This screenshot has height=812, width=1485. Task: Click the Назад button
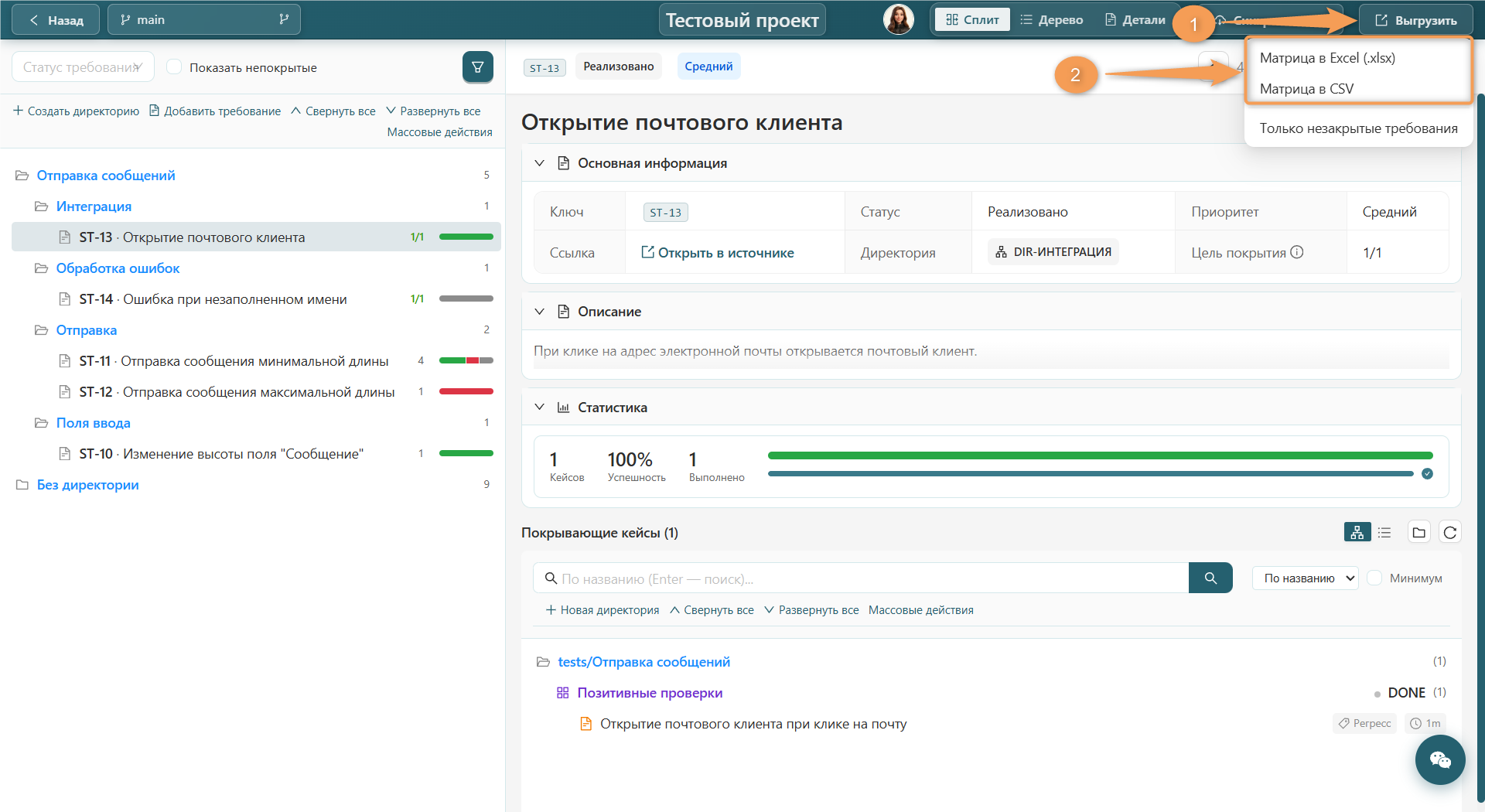click(x=56, y=19)
